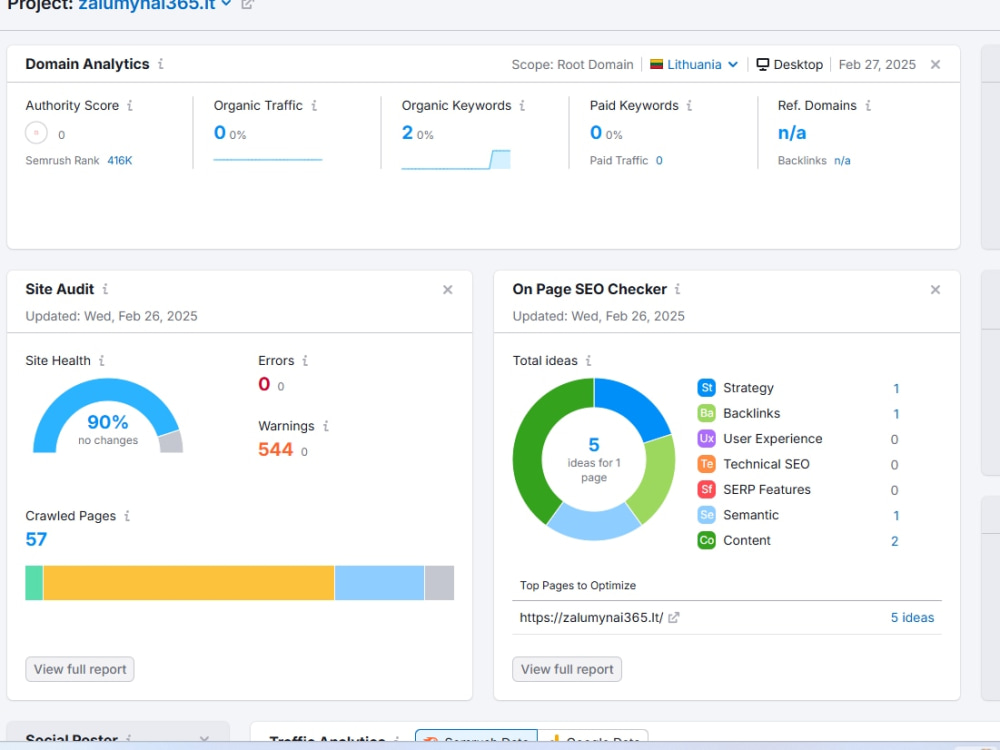Close the On Page SEO Checker widget
1000x750 pixels.
[x=935, y=290]
